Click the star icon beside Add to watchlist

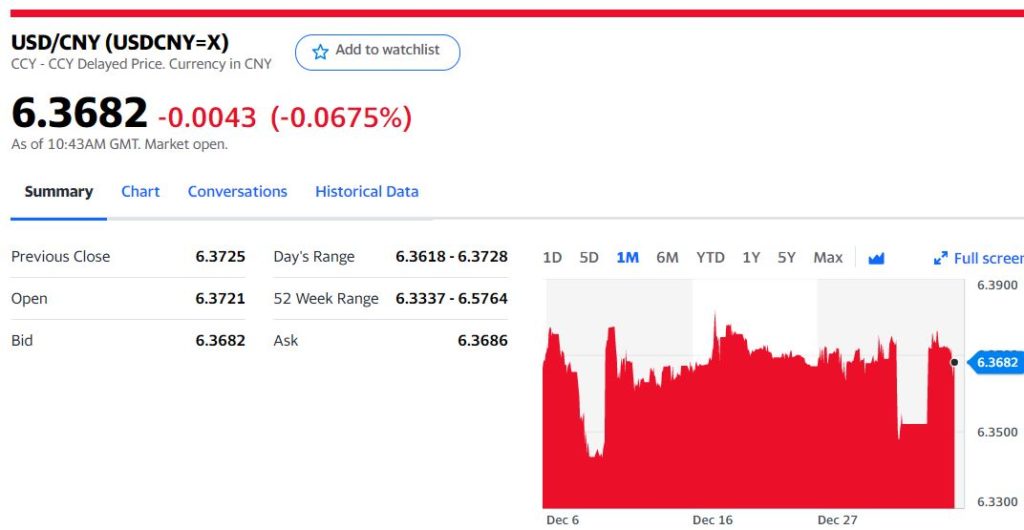(320, 51)
